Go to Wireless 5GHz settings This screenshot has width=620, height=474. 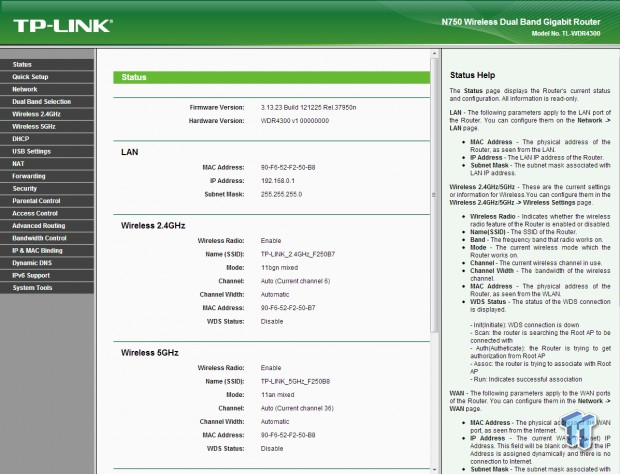(47, 127)
